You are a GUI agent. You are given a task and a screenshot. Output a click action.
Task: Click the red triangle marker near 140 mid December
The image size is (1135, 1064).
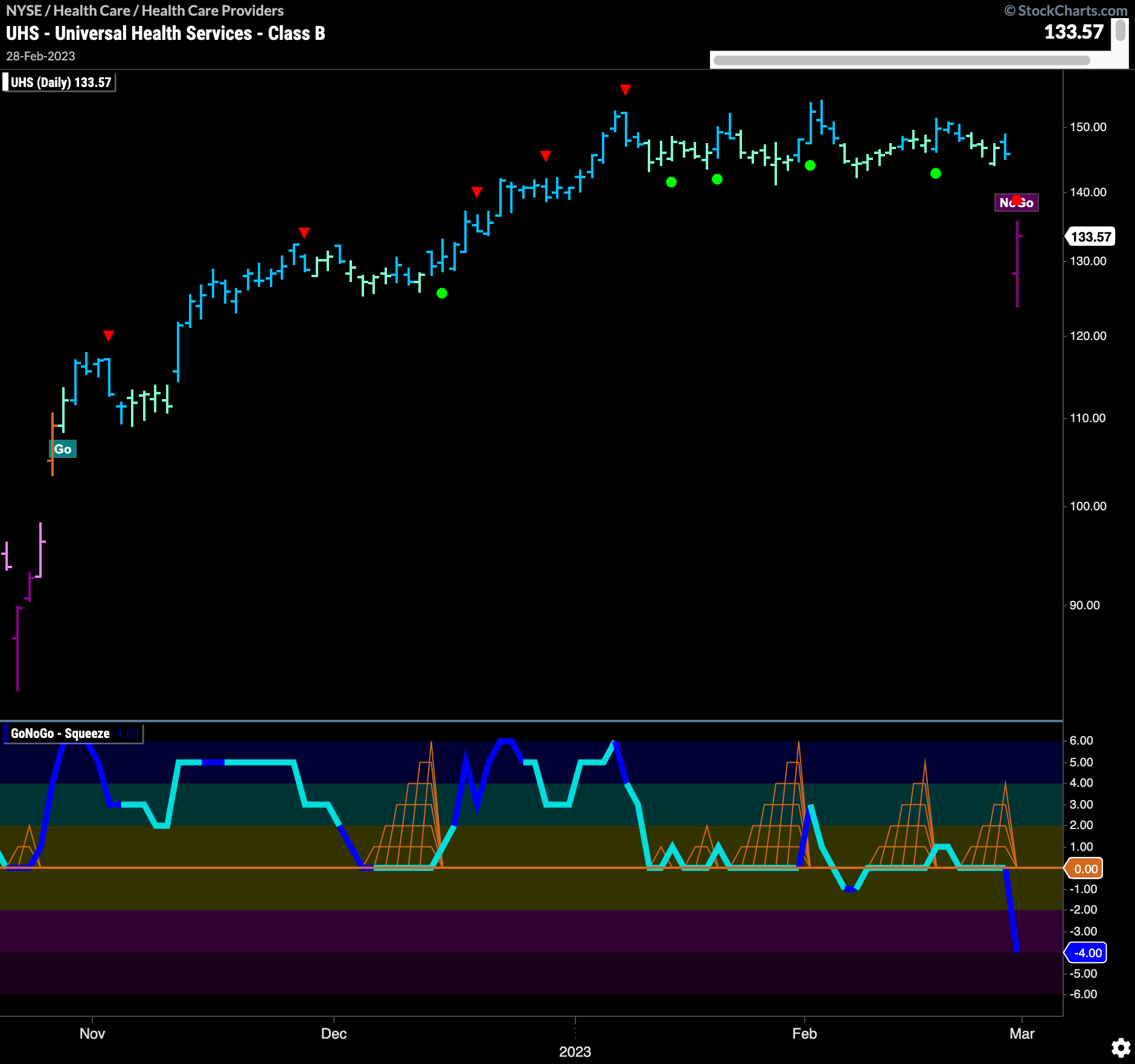477,192
